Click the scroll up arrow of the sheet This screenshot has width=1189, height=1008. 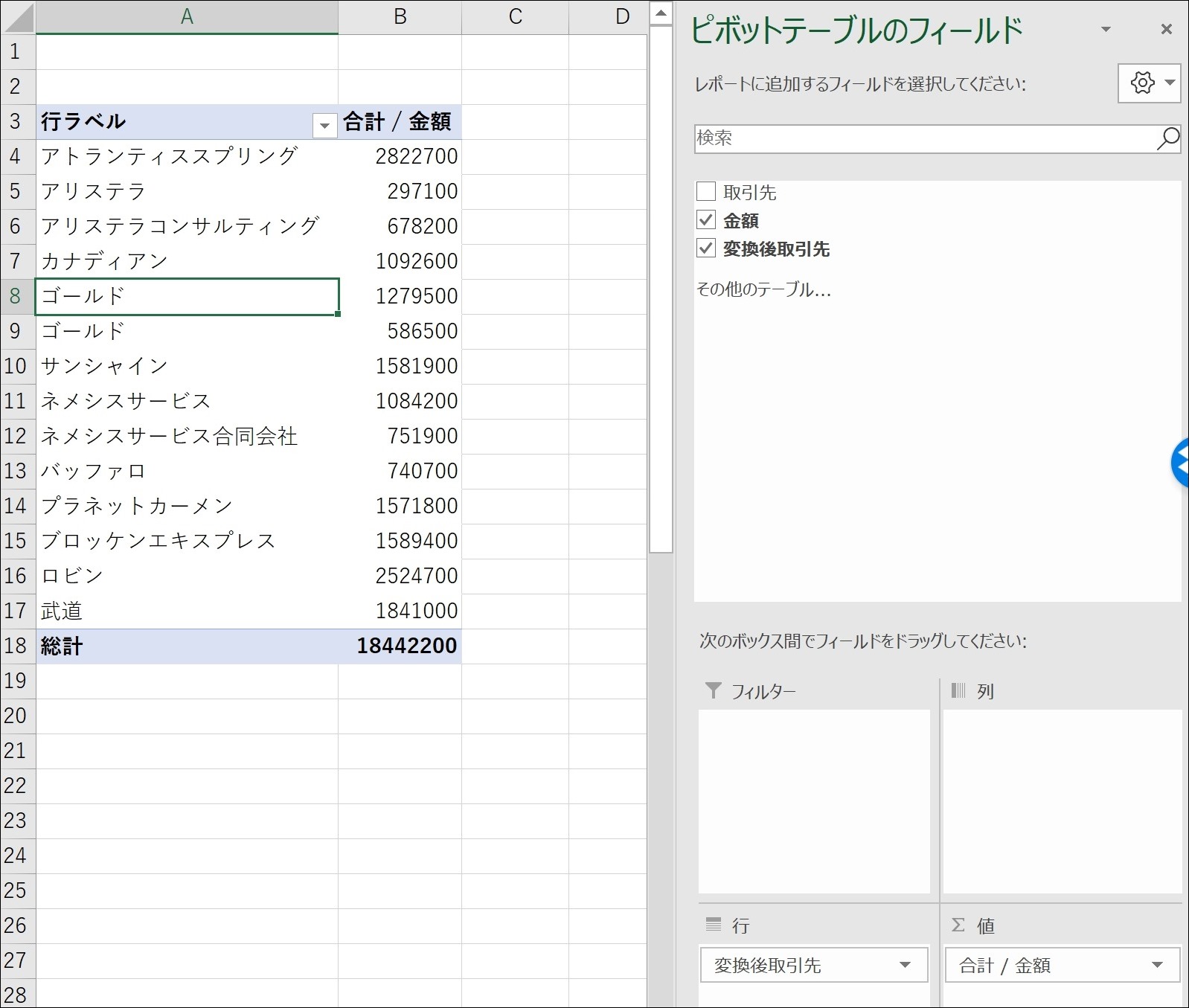pyautogui.click(x=661, y=13)
